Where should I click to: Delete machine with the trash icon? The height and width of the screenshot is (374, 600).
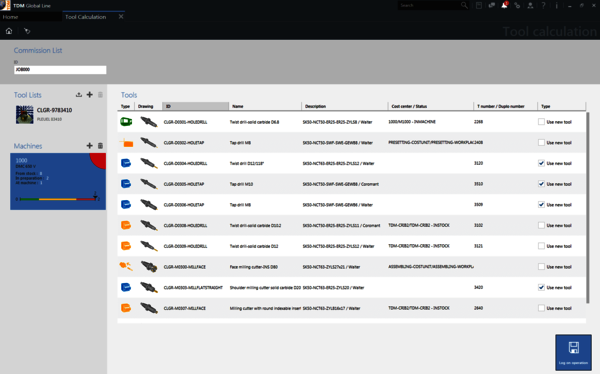100,145
